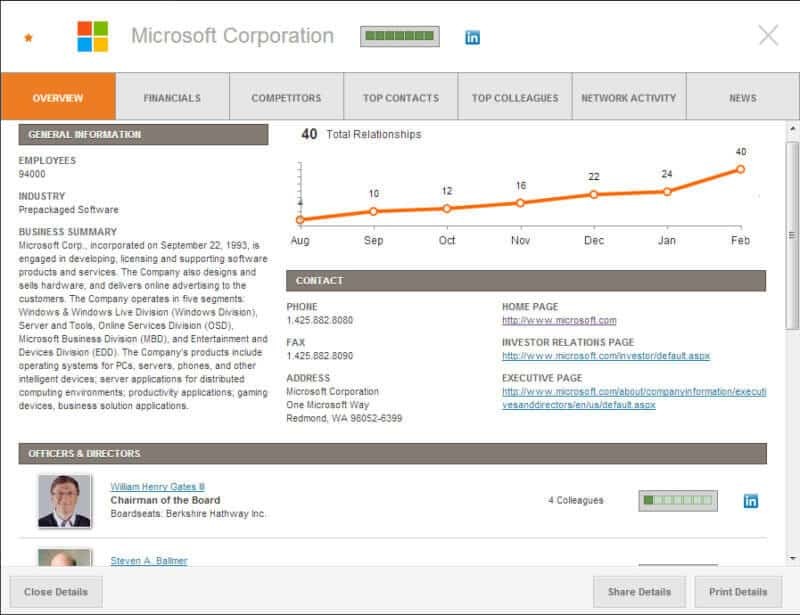The width and height of the screenshot is (800, 615).
Task: Click the Share Details button
Action: coord(638,592)
